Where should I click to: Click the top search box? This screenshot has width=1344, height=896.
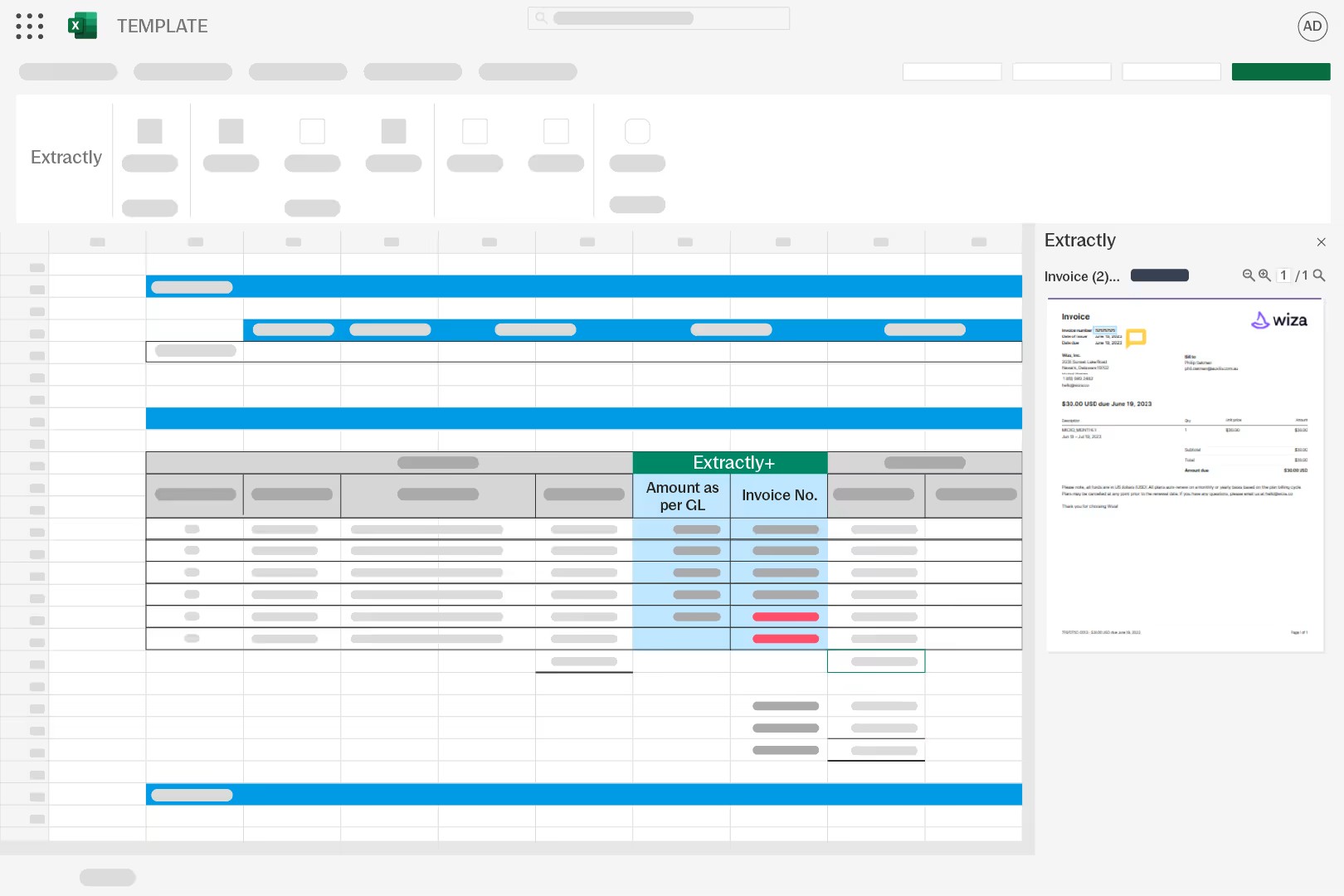tap(658, 18)
